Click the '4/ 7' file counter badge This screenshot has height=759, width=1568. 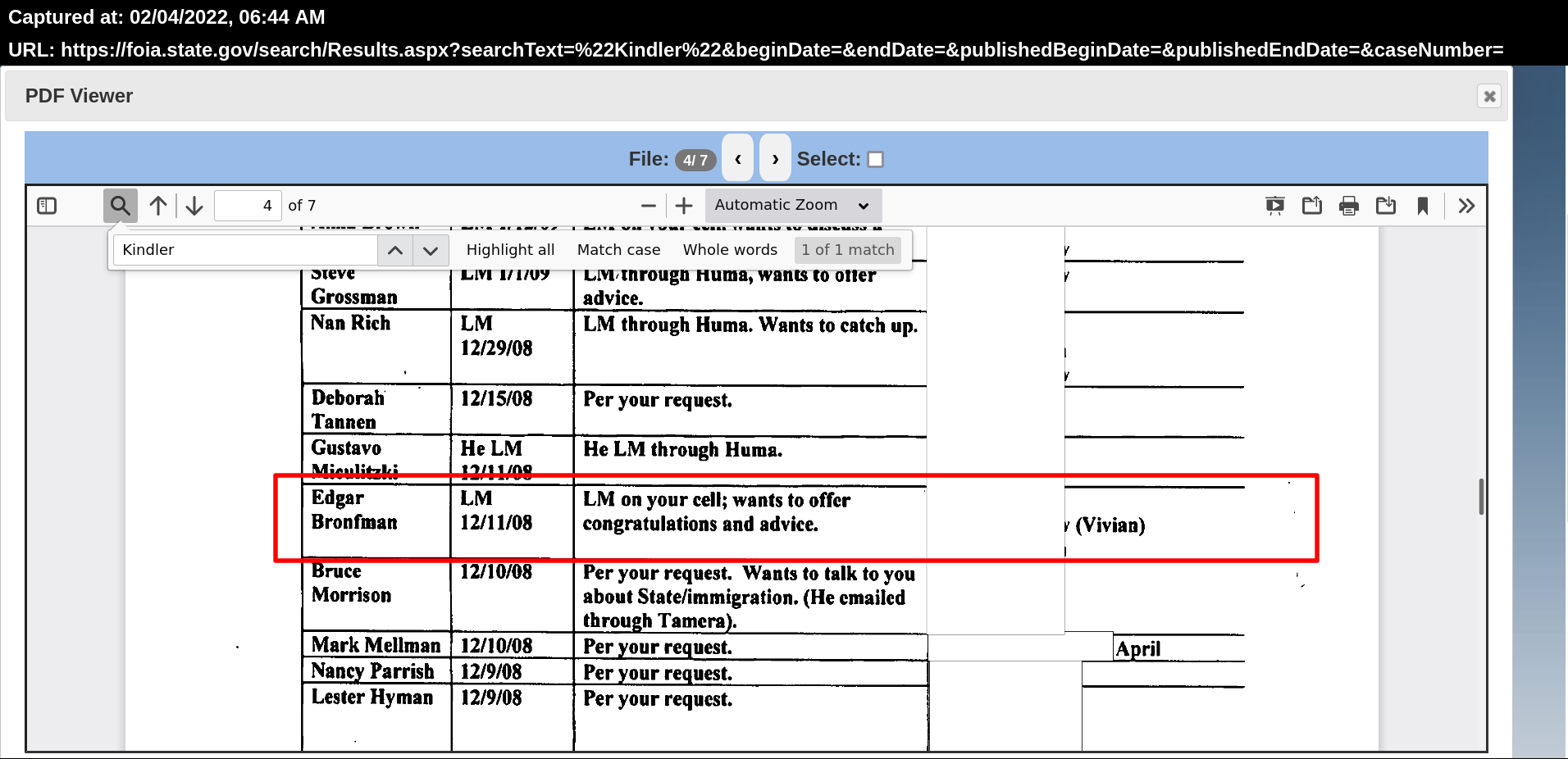(x=695, y=160)
